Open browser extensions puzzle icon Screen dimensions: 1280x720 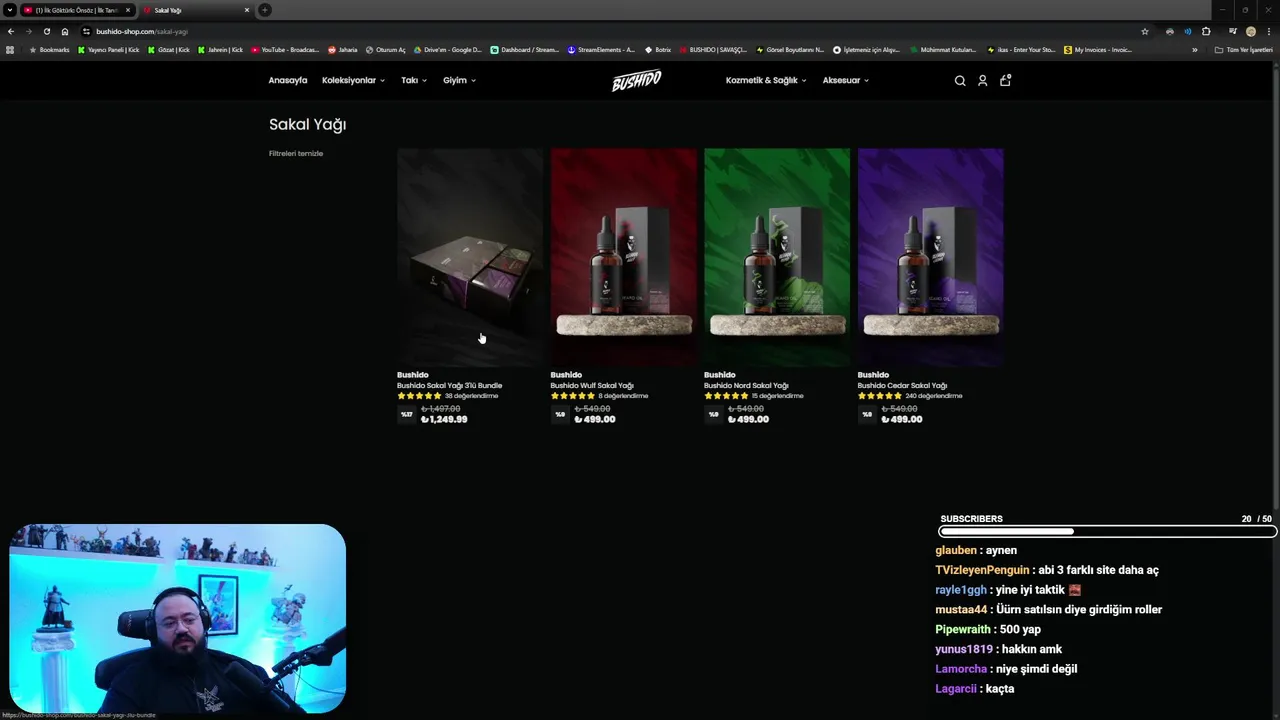1206,31
